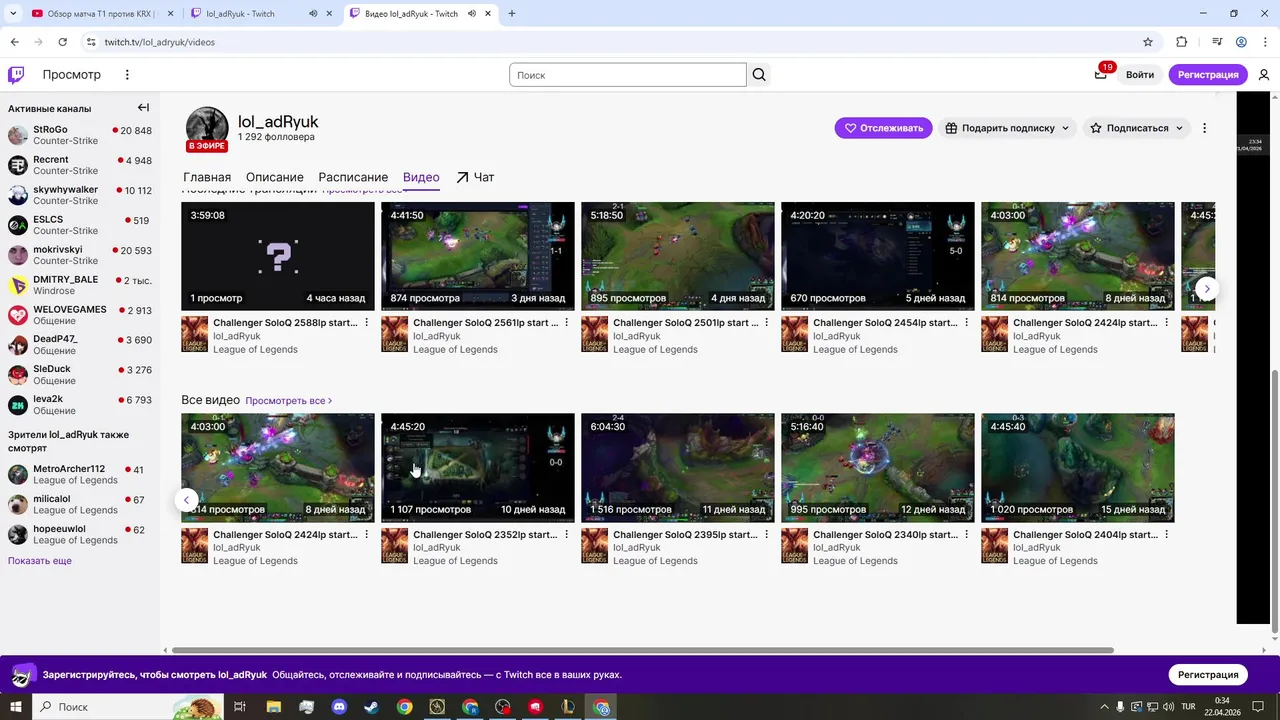Open options for Challenger SoloQ 2561lp video
This screenshot has width=1280, height=720.
tap(567, 323)
